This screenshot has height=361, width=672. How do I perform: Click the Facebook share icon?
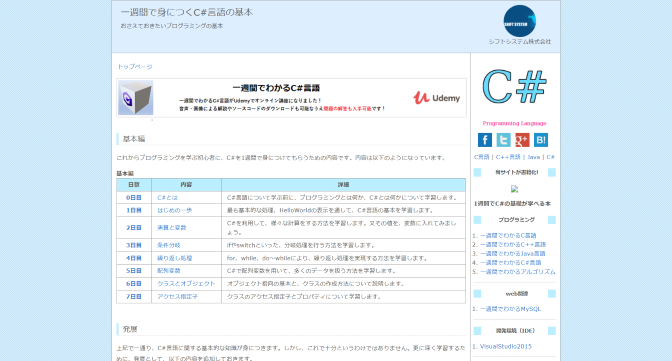coord(485,140)
